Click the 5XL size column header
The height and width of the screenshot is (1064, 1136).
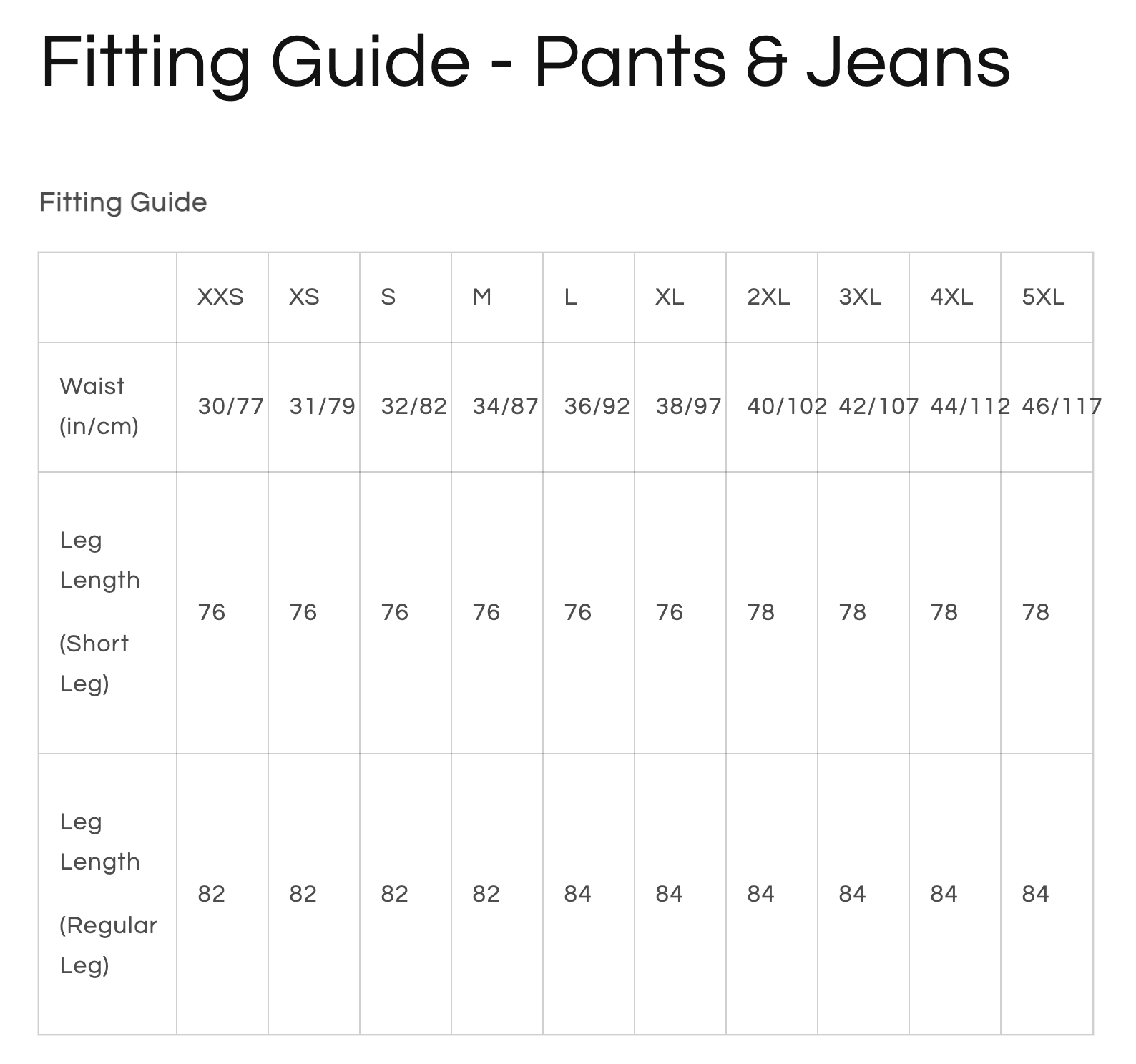pos(1043,297)
